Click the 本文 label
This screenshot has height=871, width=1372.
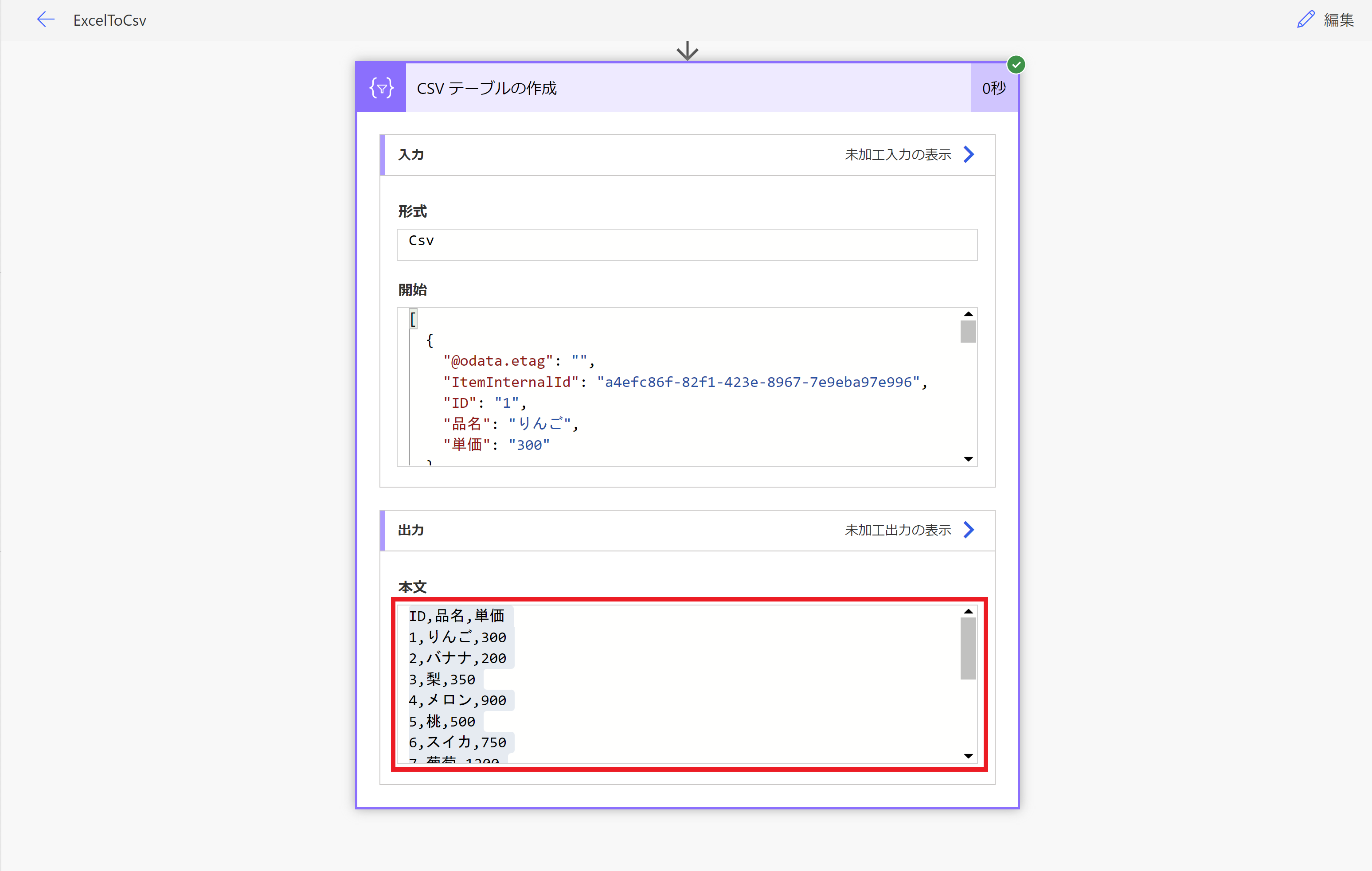coord(413,587)
